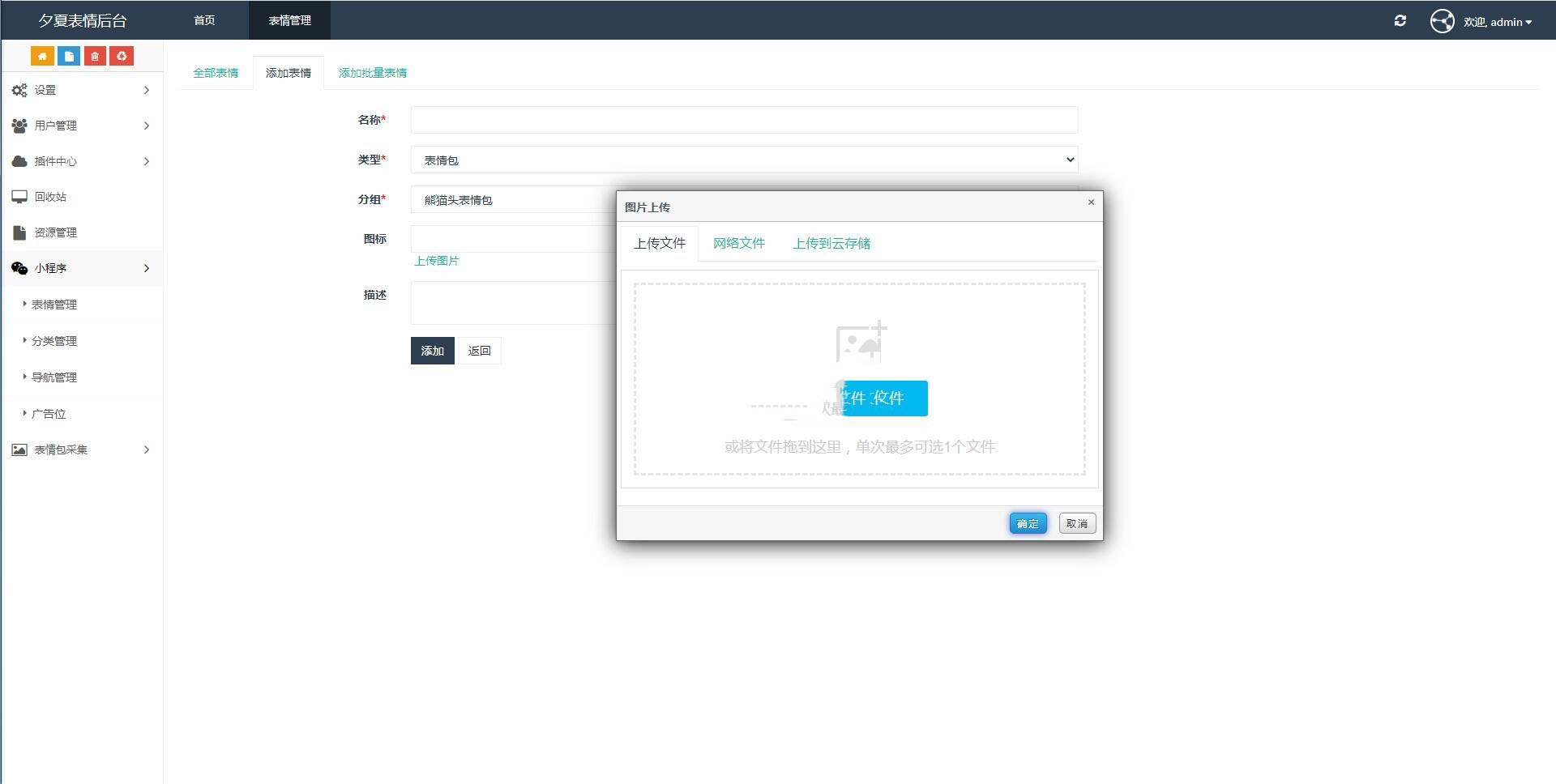Screen dimensions: 1556x784
Task: Cancel the dialog with 取消
Action: point(1077,523)
